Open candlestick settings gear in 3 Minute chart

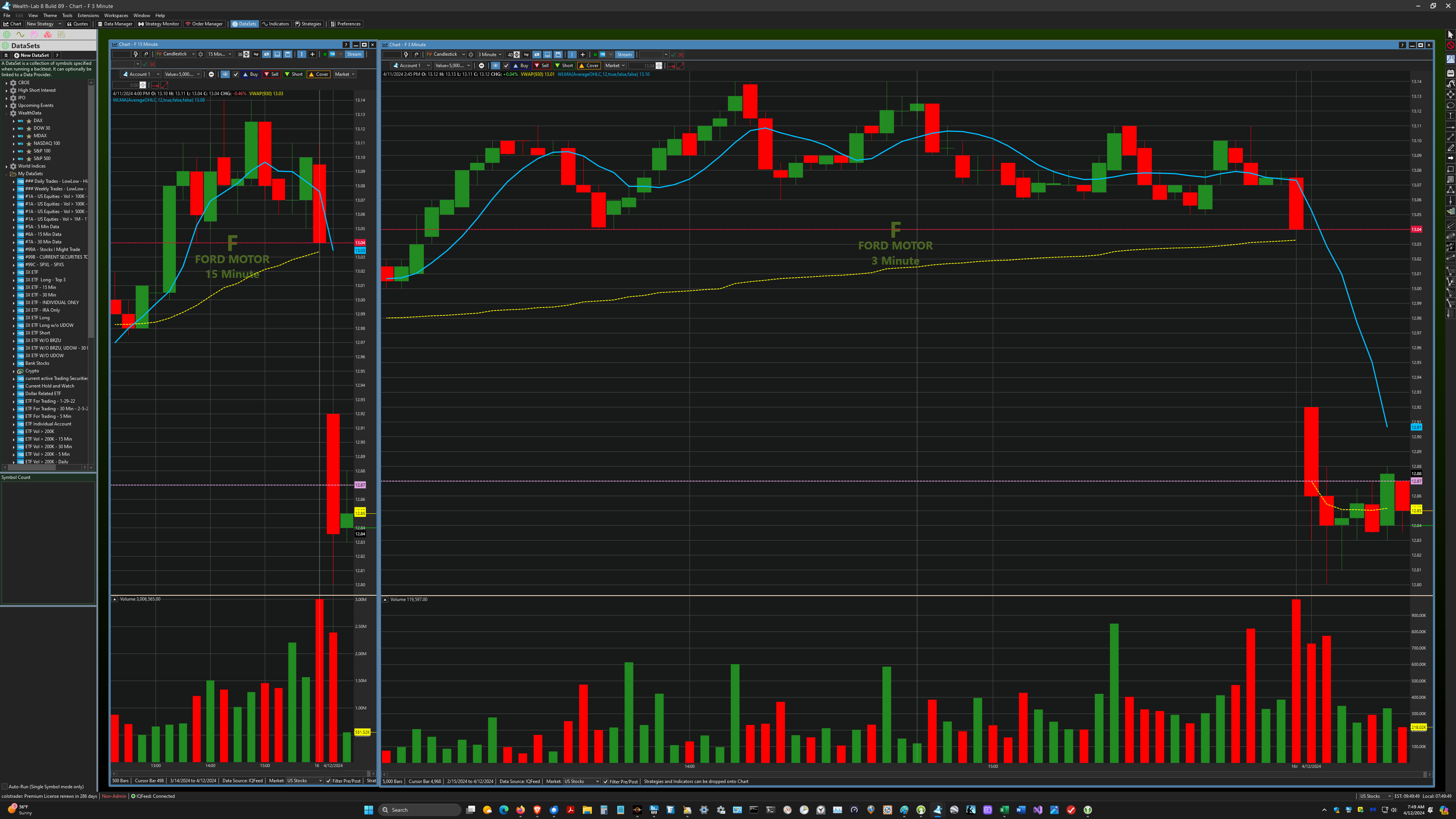471,54
